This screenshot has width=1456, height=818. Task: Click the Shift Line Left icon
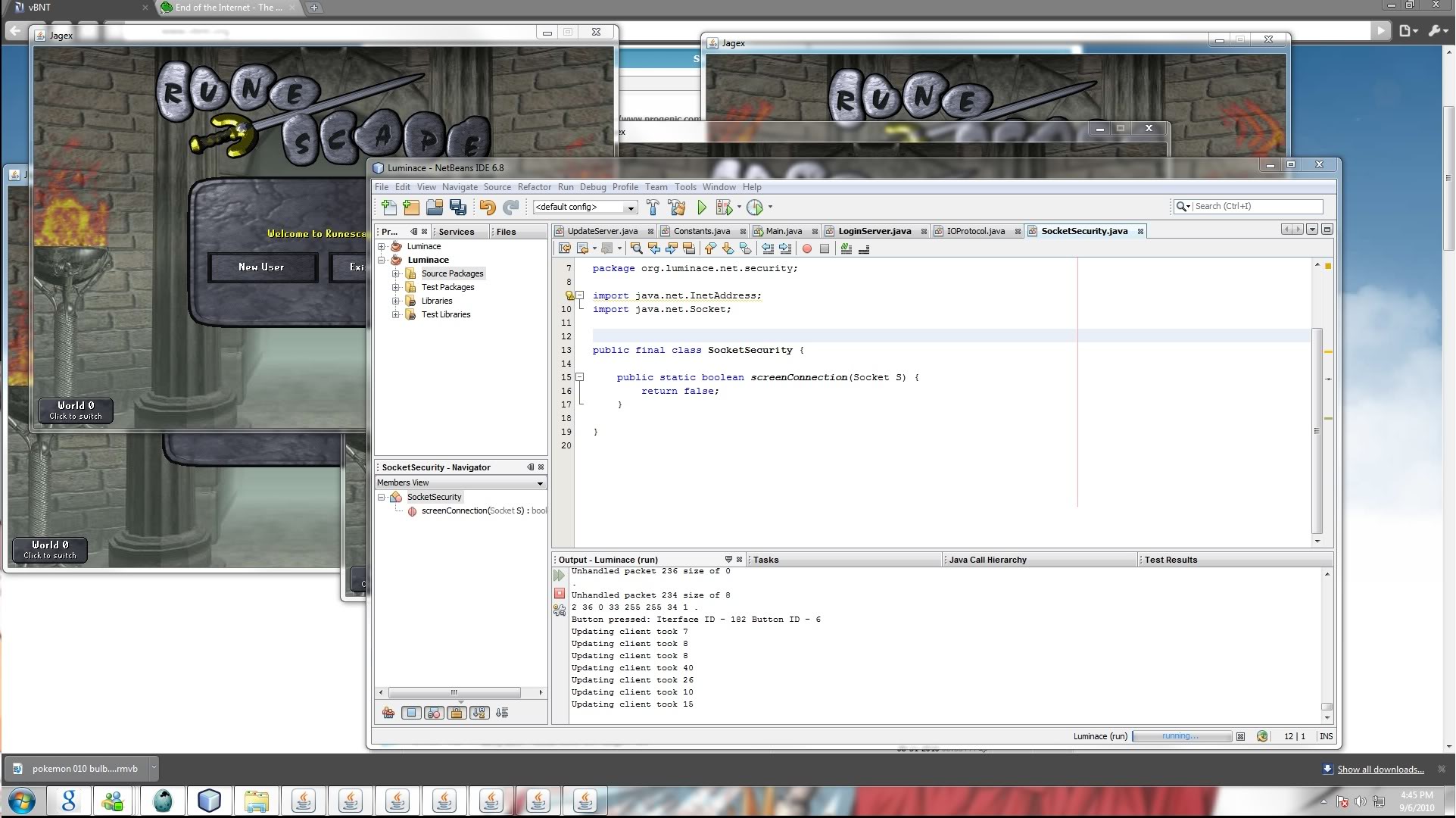[768, 248]
